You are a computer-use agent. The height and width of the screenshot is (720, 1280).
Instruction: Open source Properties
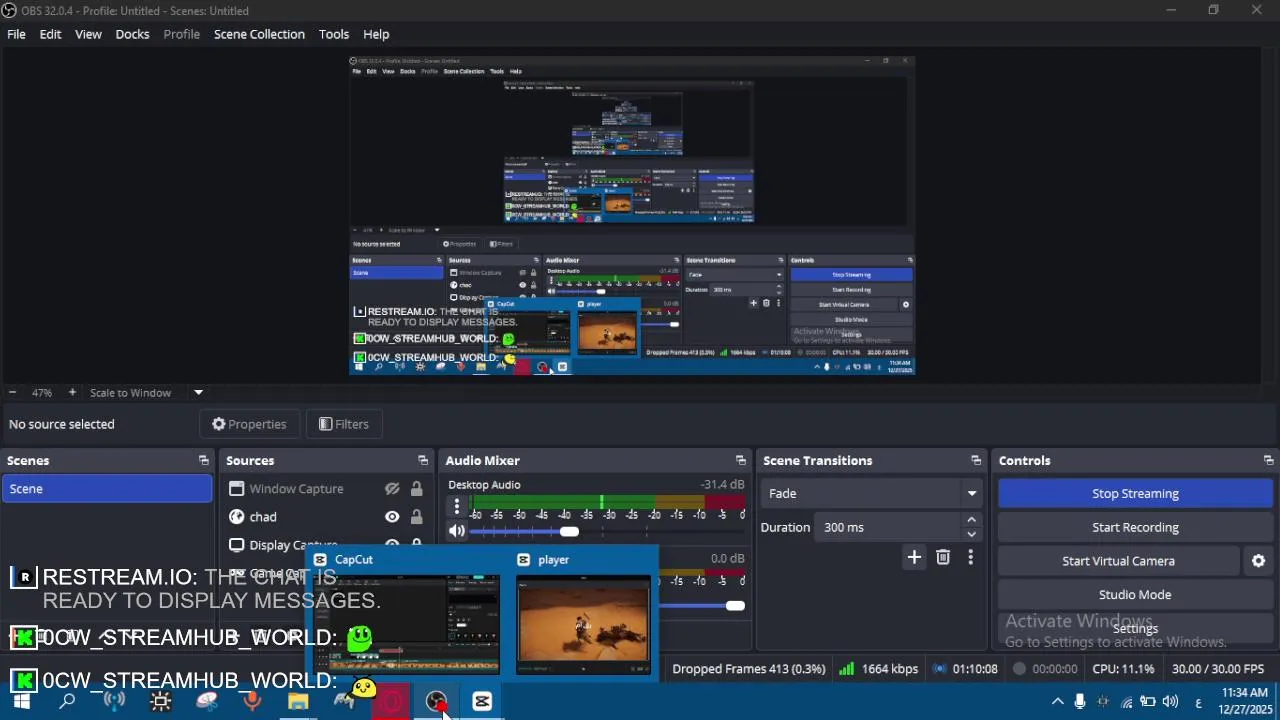[x=249, y=424]
